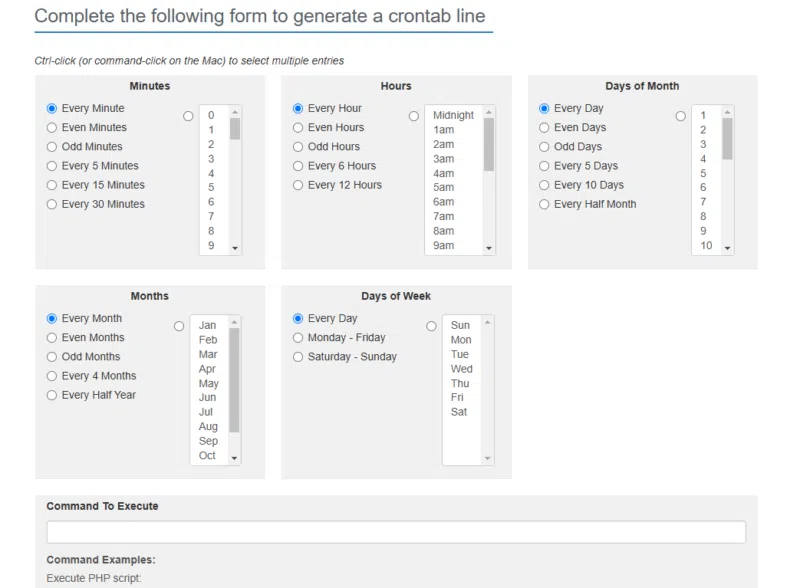800x588 pixels.
Task: Click down arrow of Months list scrollbar
Action: [x=235, y=458]
